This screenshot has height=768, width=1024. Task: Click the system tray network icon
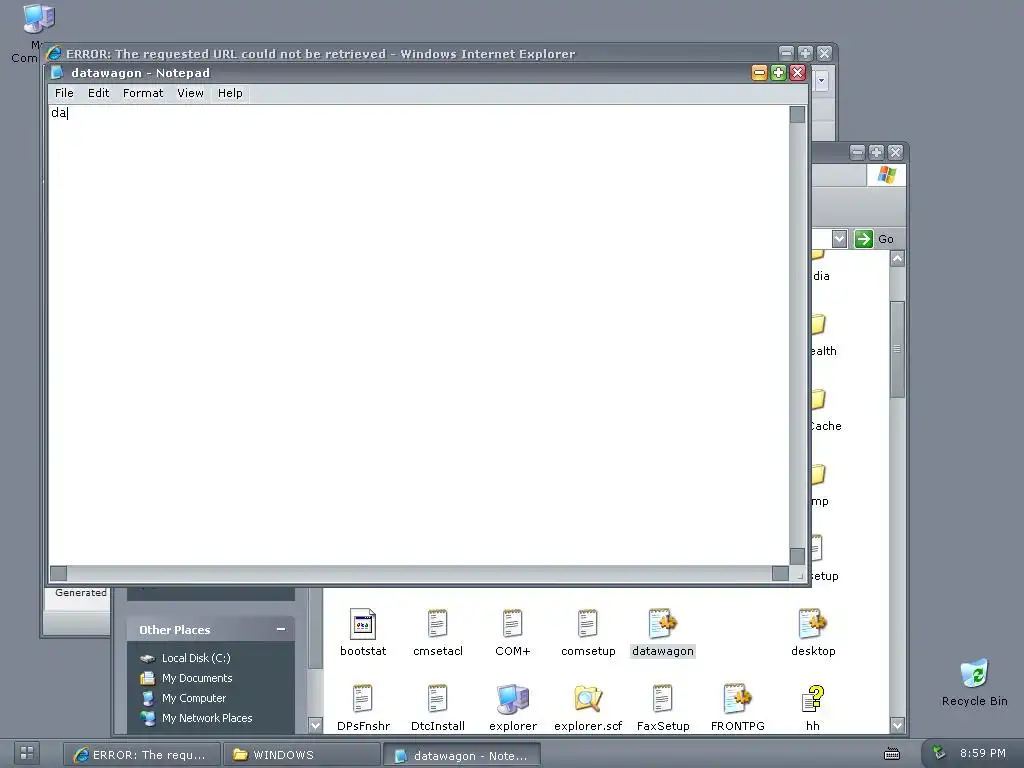tap(938, 753)
